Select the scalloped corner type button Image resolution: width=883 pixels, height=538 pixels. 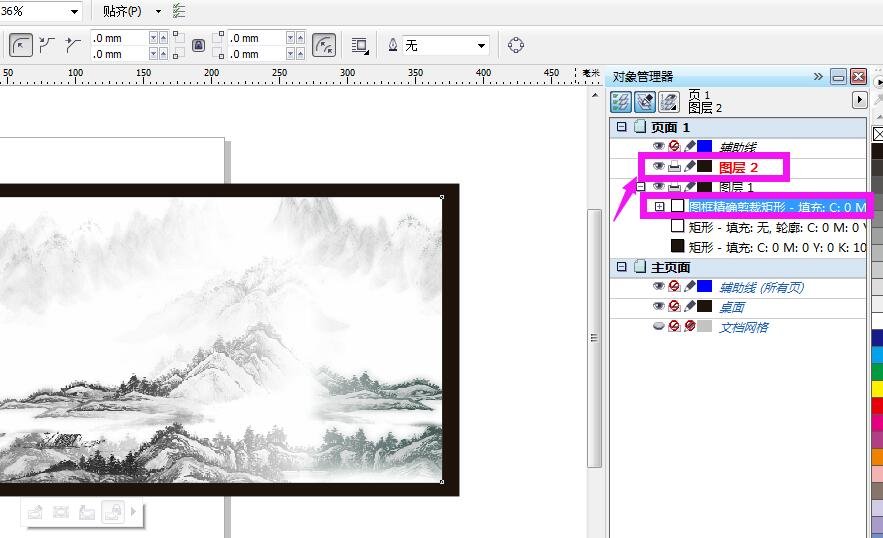pos(47,45)
